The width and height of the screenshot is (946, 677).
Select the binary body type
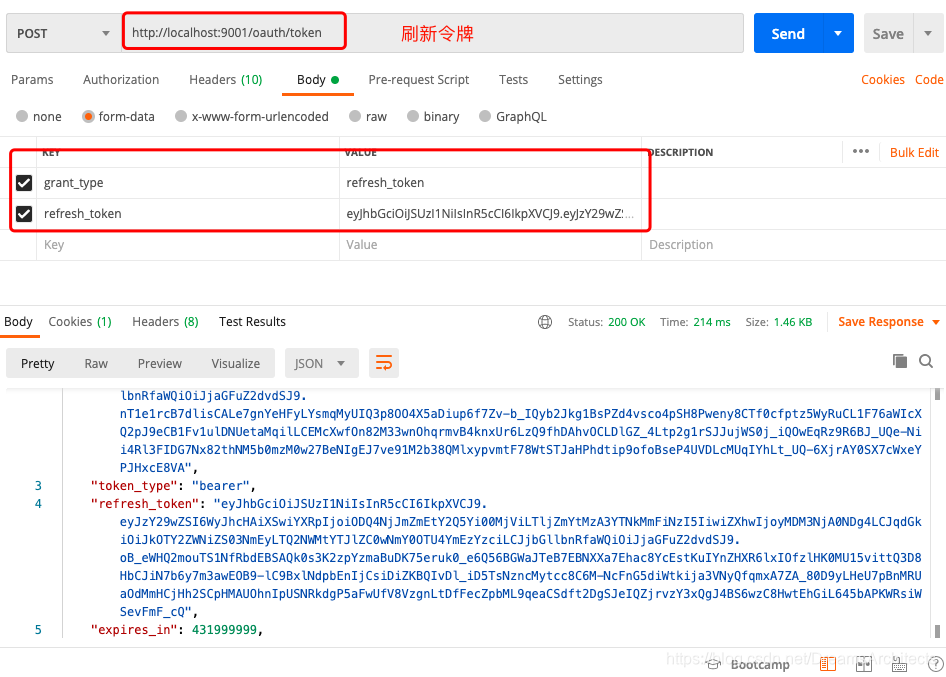pyautogui.click(x=413, y=116)
